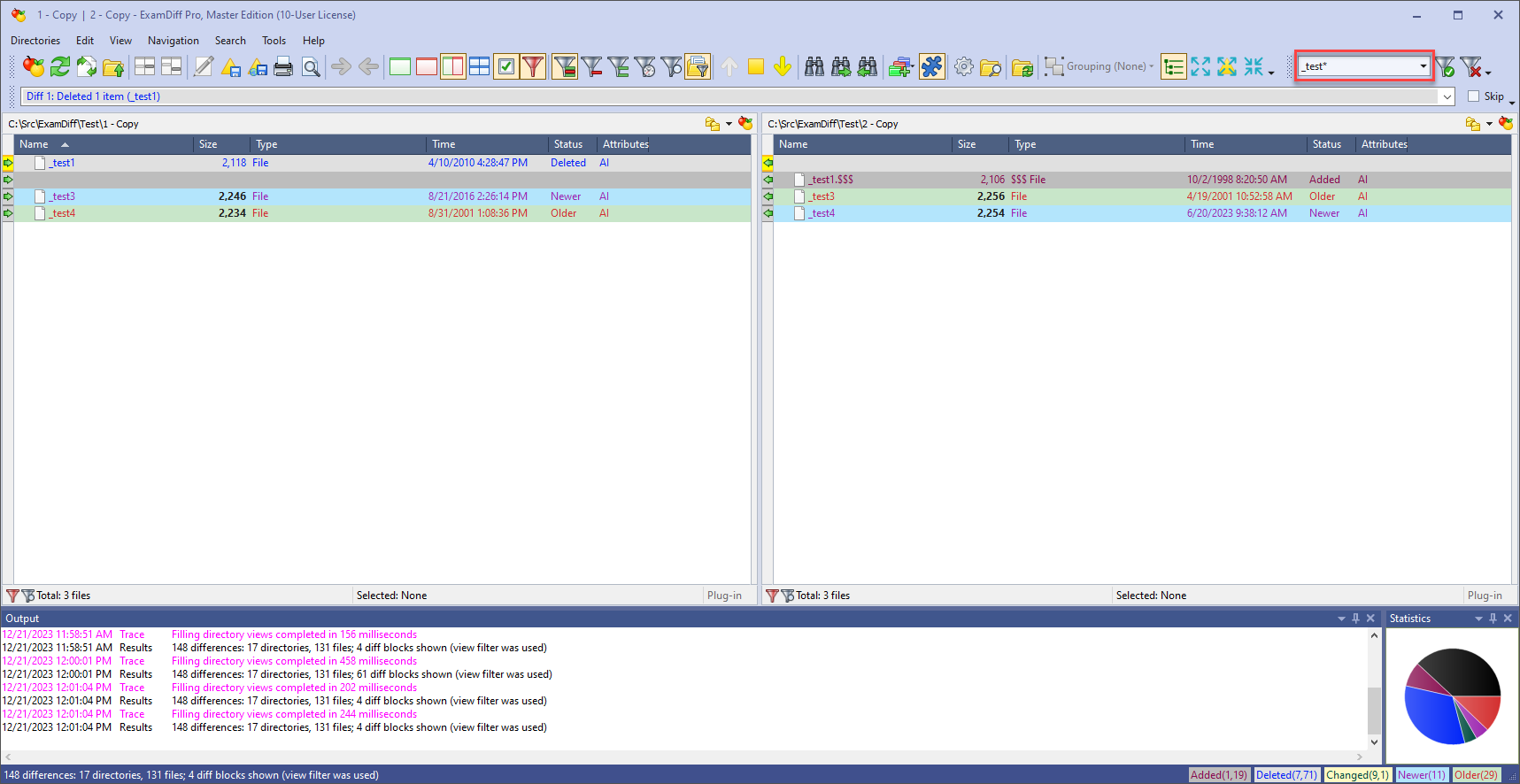1520x784 pixels.
Task: Open dropdown next to clear-filter funnel
Action: coord(1488,72)
